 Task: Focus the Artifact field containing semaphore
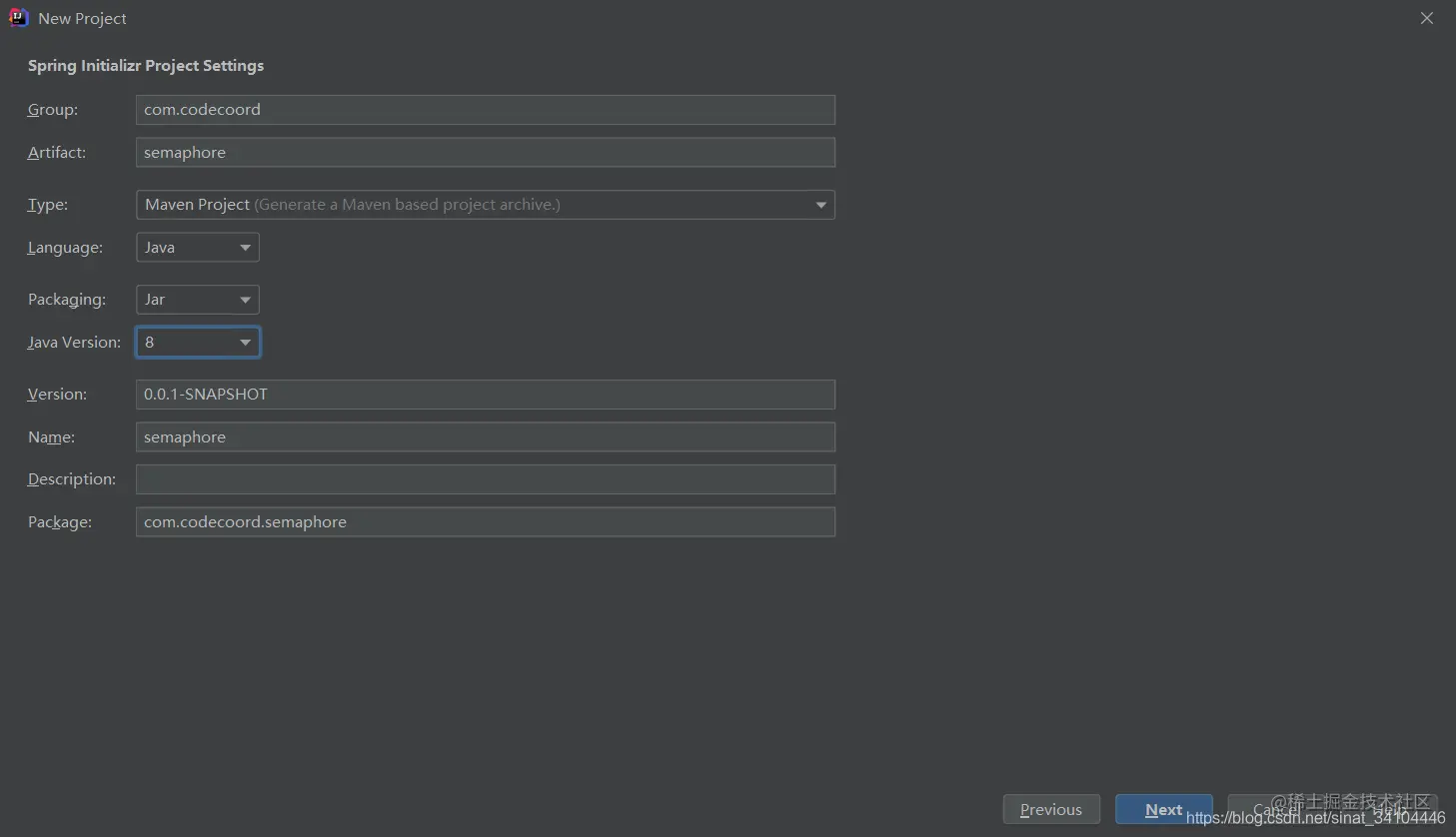point(486,153)
